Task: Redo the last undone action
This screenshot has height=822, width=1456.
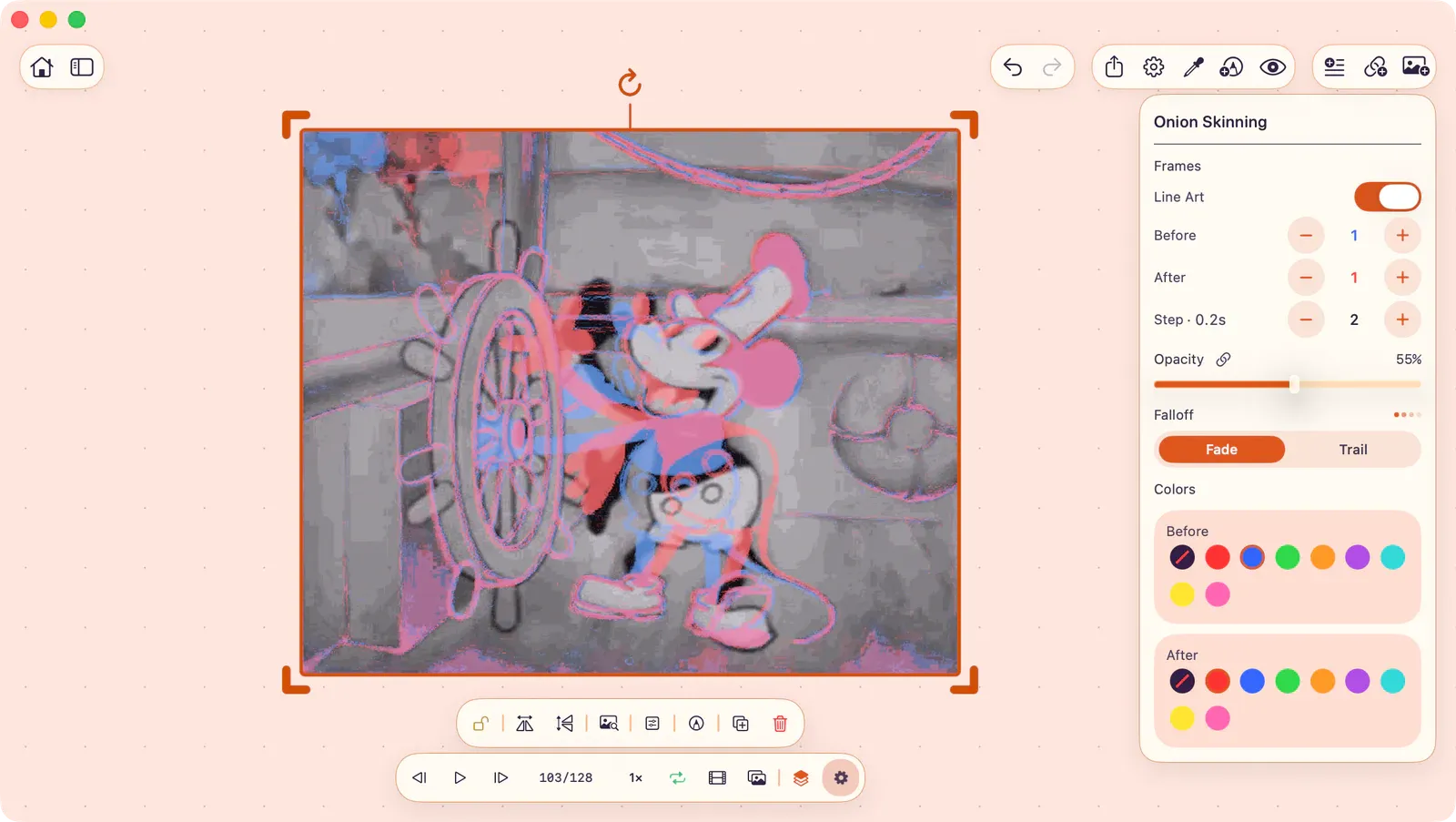Action: click(1052, 66)
